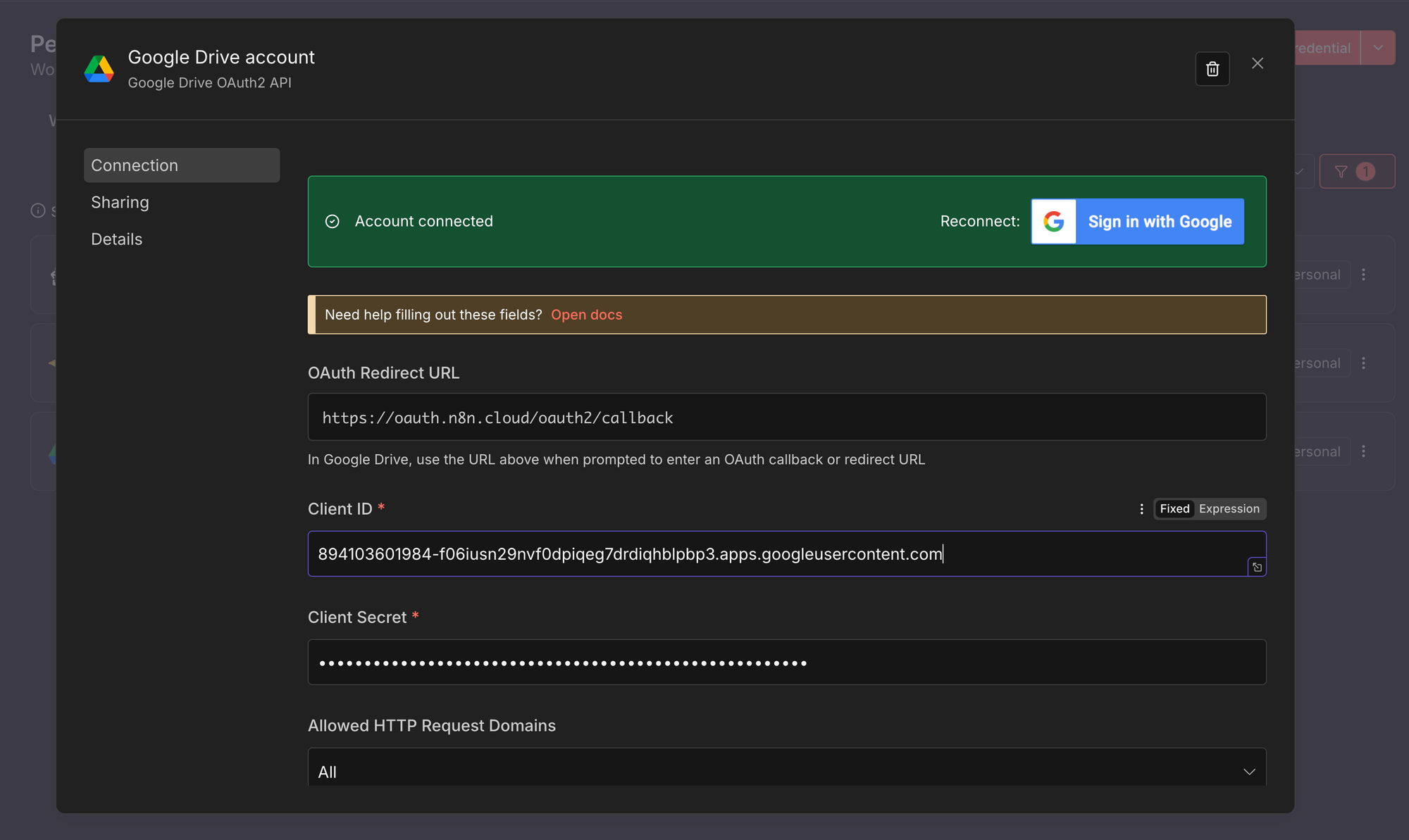1409x840 pixels.
Task: Click the checkmark icon left of the filter button
Action: (x=1298, y=170)
